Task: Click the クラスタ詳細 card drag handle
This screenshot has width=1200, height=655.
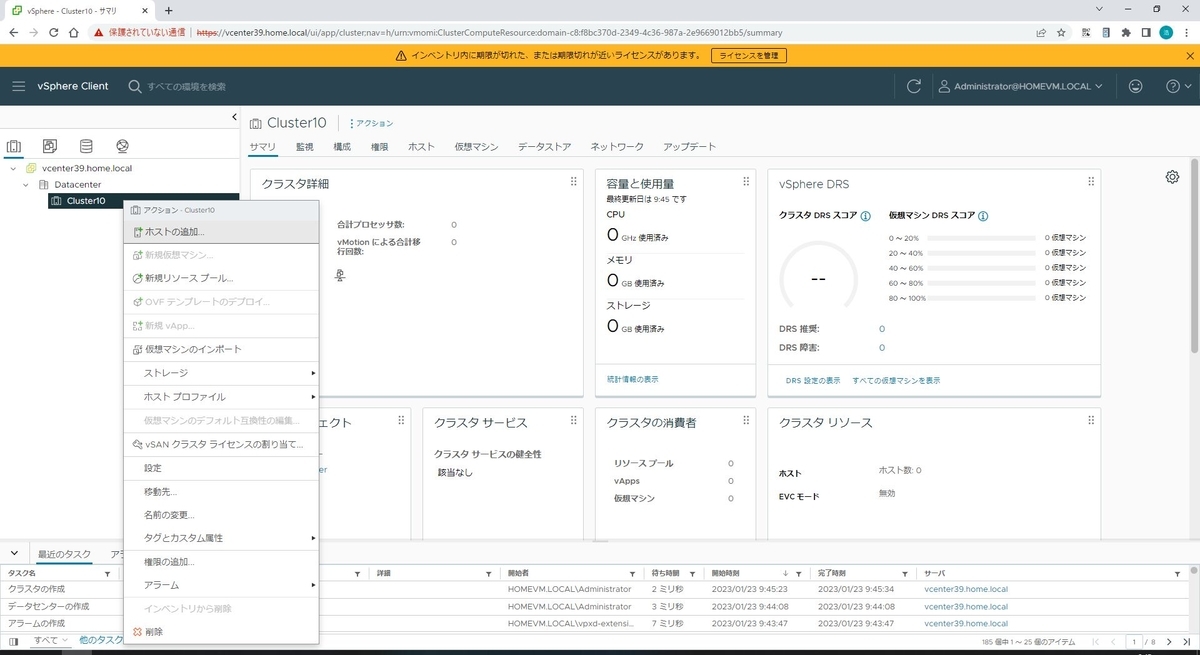Action: tap(573, 182)
